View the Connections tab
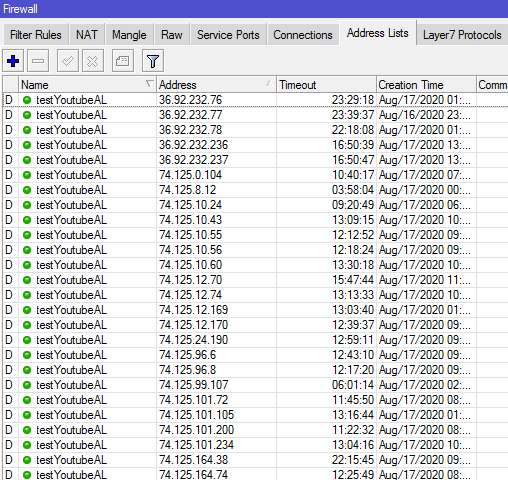The width and height of the screenshot is (508, 480). (x=303, y=35)
